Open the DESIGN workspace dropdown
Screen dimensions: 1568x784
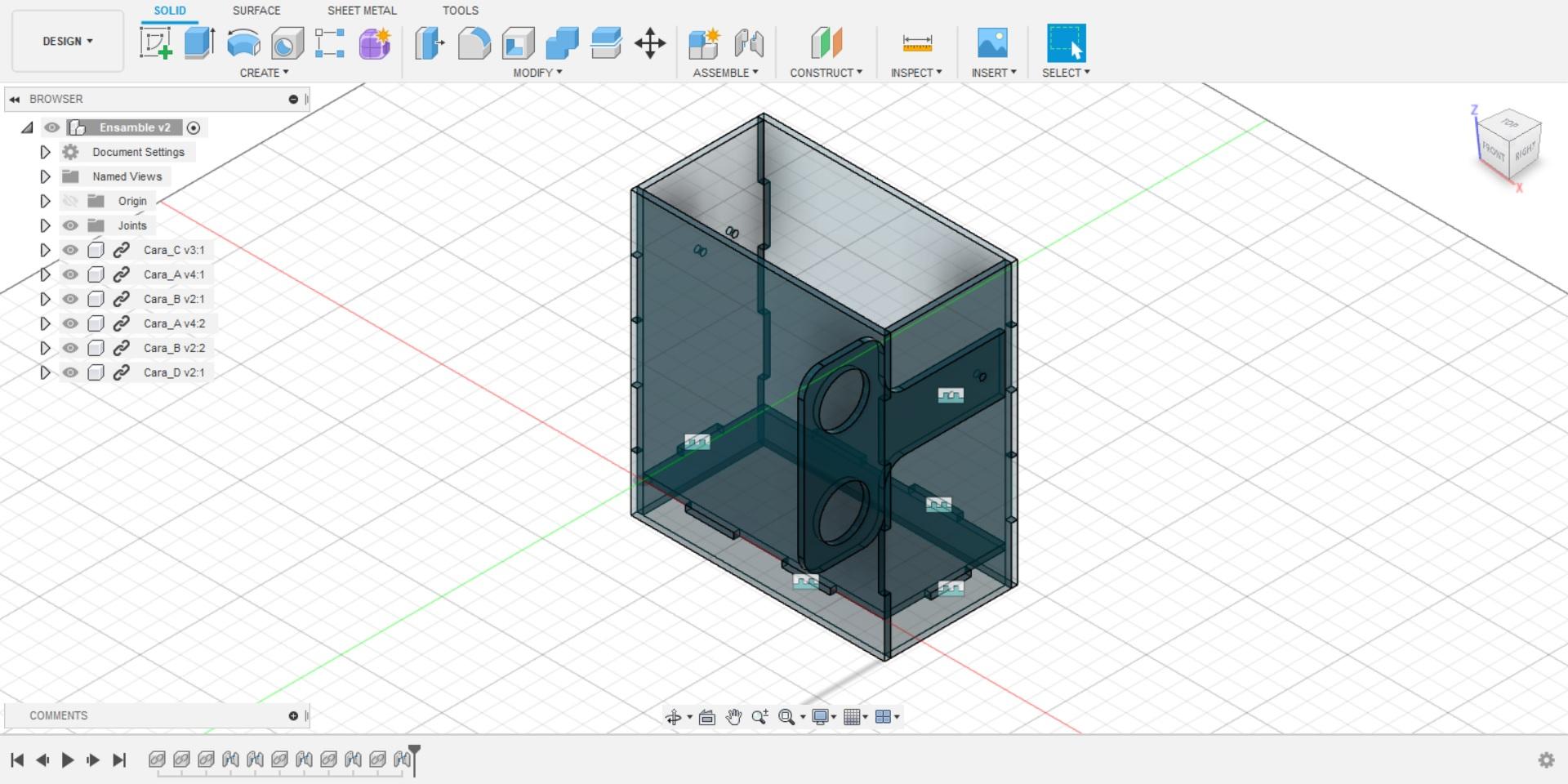pyautogui.click(x=68, y=41)
